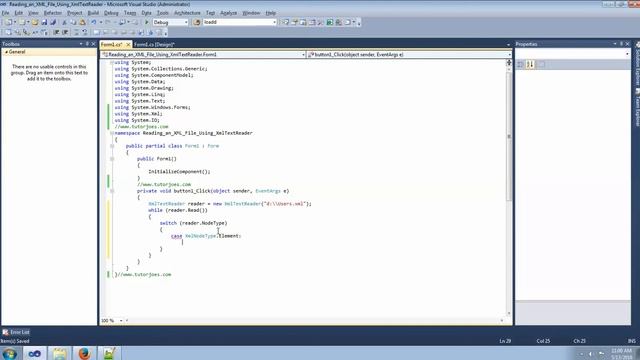
Task: Toggle auto-hide pin on Properties panel
Action: click(x=621, y=44)
